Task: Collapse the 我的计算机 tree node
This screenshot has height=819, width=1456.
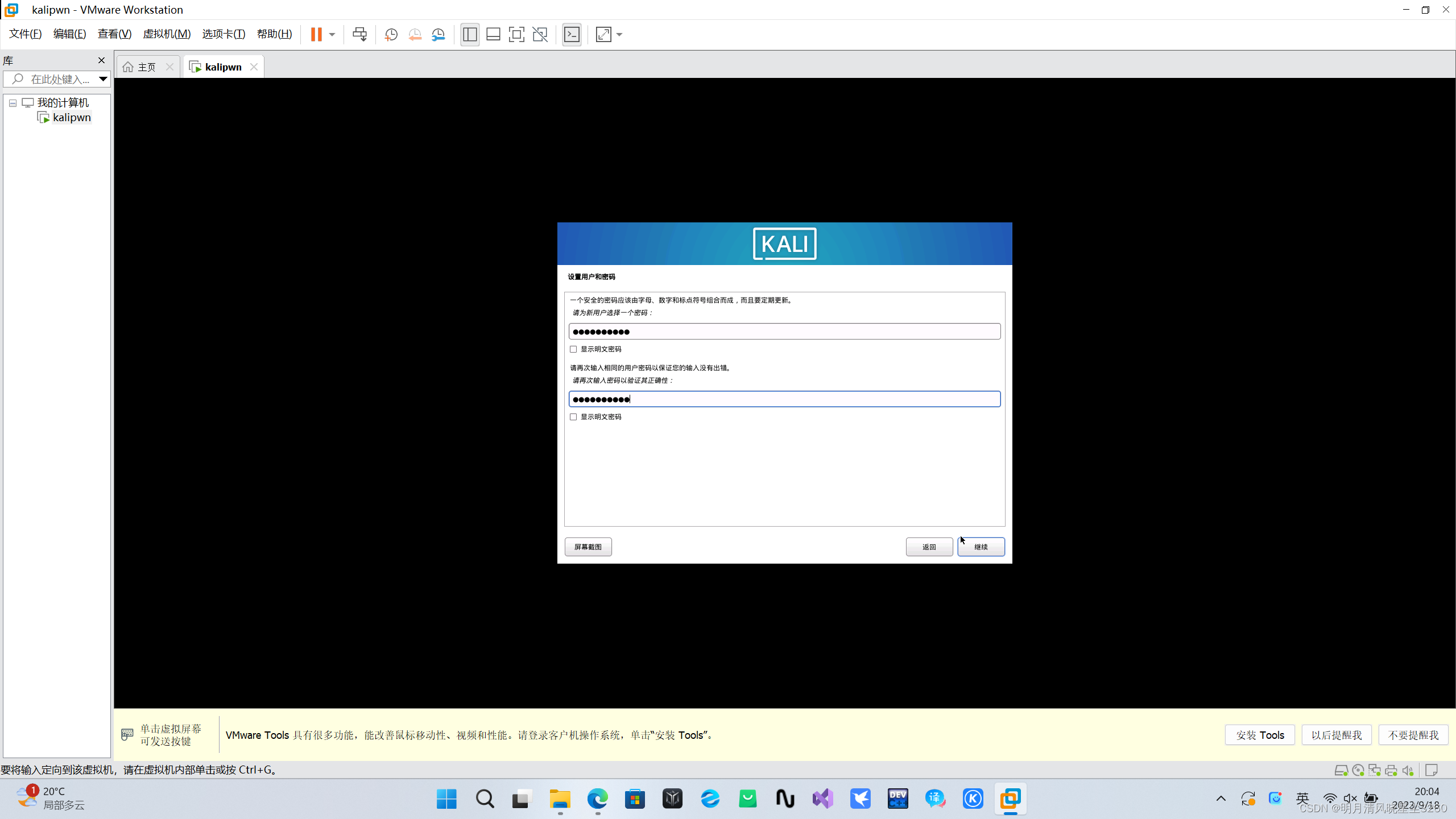Action: click(x=13, y=104)
